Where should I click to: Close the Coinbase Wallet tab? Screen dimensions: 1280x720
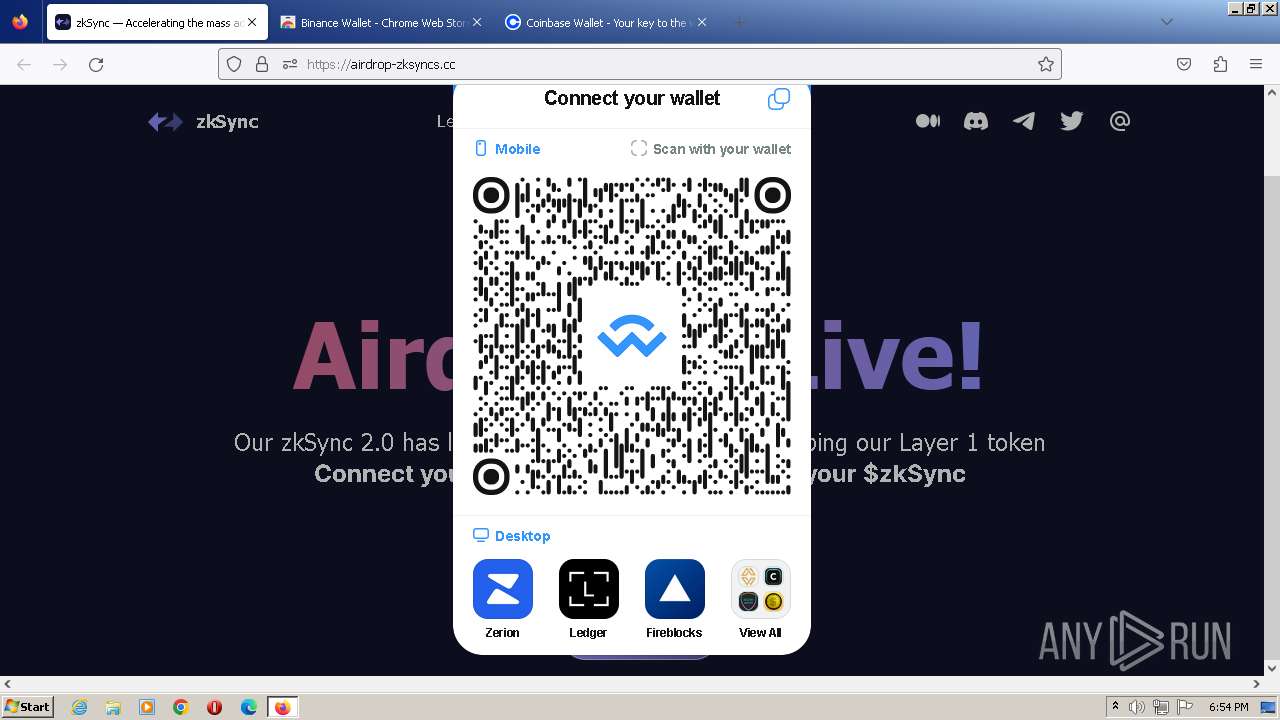pyautogui.click(x=701, y=22)
